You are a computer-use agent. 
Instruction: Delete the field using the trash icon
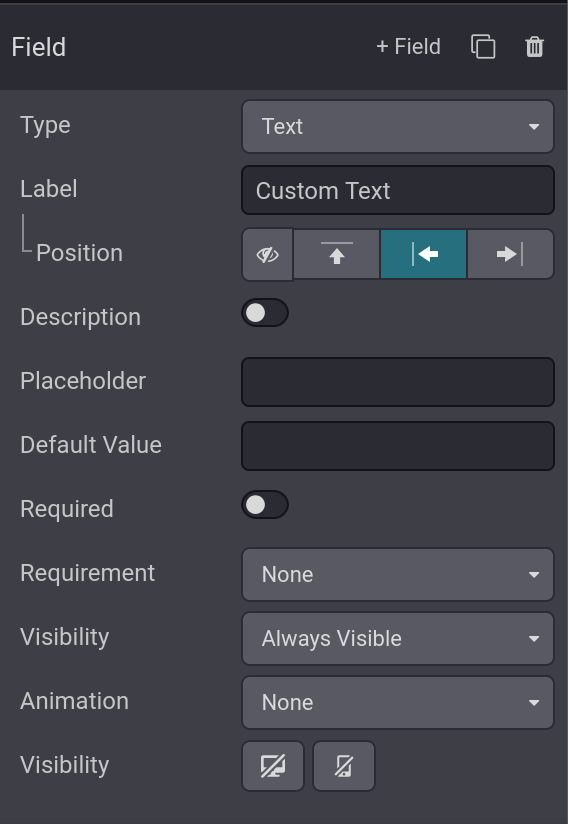tap(534, 47)
